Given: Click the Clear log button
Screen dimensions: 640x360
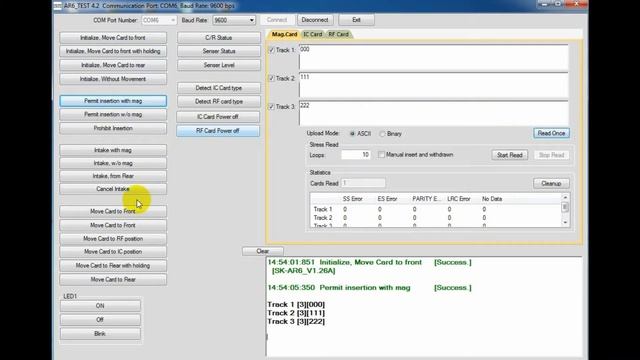Looking at the screenshot, I should (x=263, y=251).
